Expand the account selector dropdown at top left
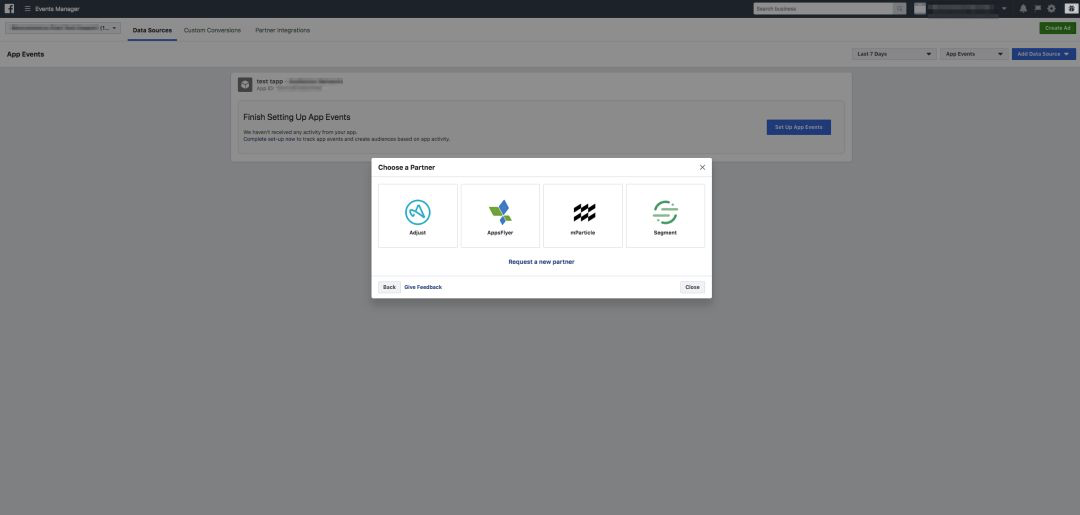The height and width of the screenshot is (515, 1080). pyautogui.click(x=63, y=28)
